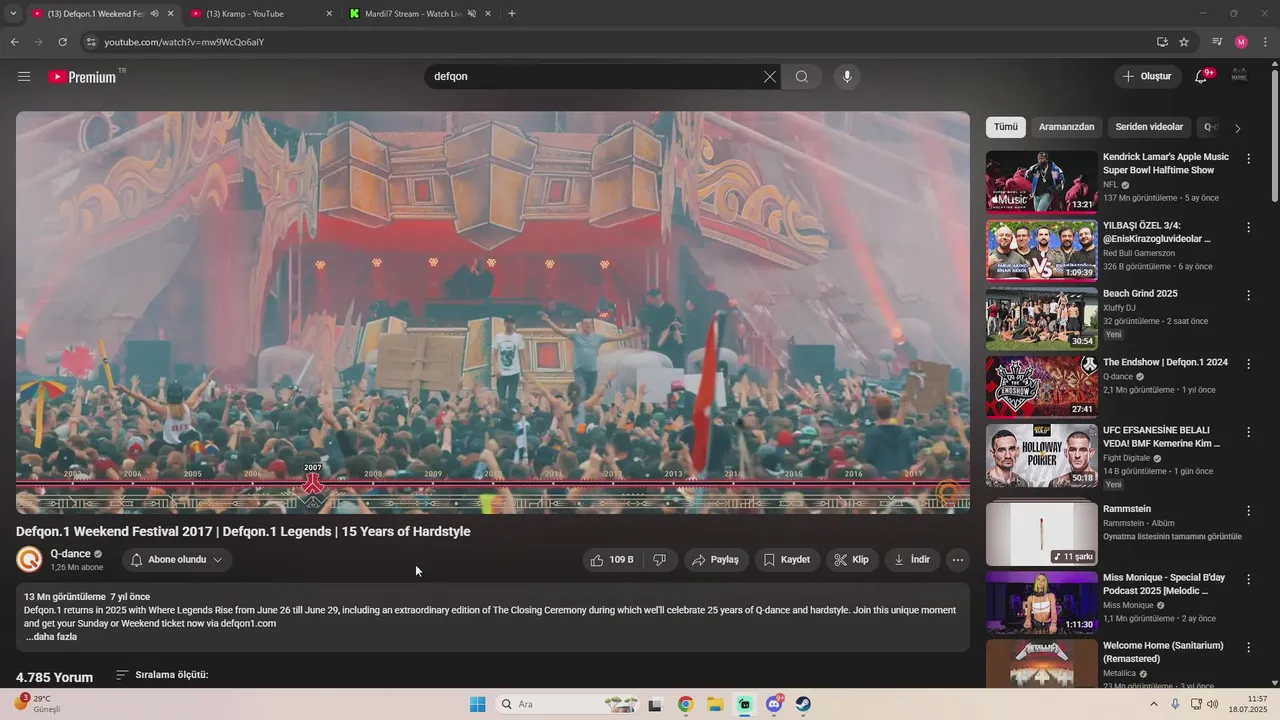The image size is (1280, 720).
Task: Open a new browser tab
Action: point(512,14)
